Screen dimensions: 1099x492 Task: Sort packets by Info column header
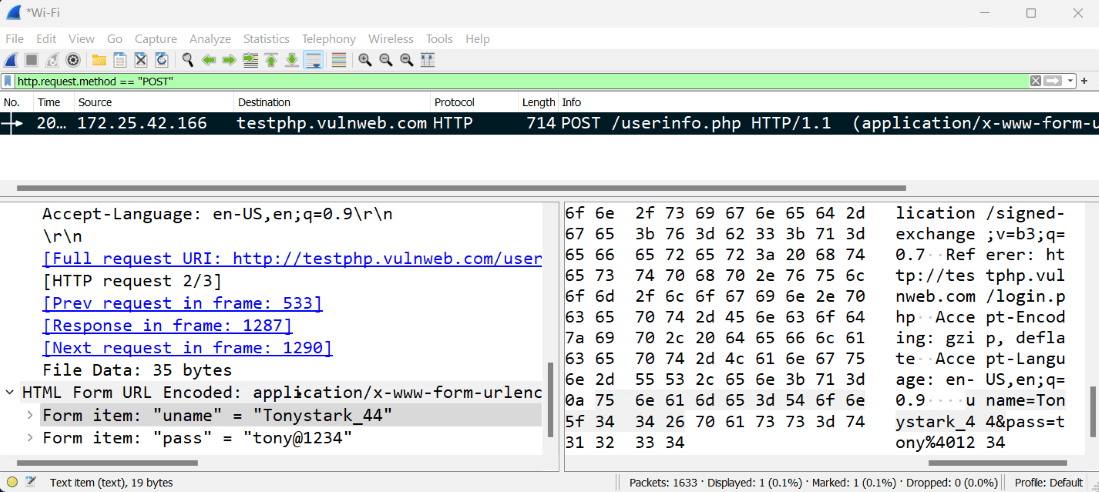[x=828, y=102]
